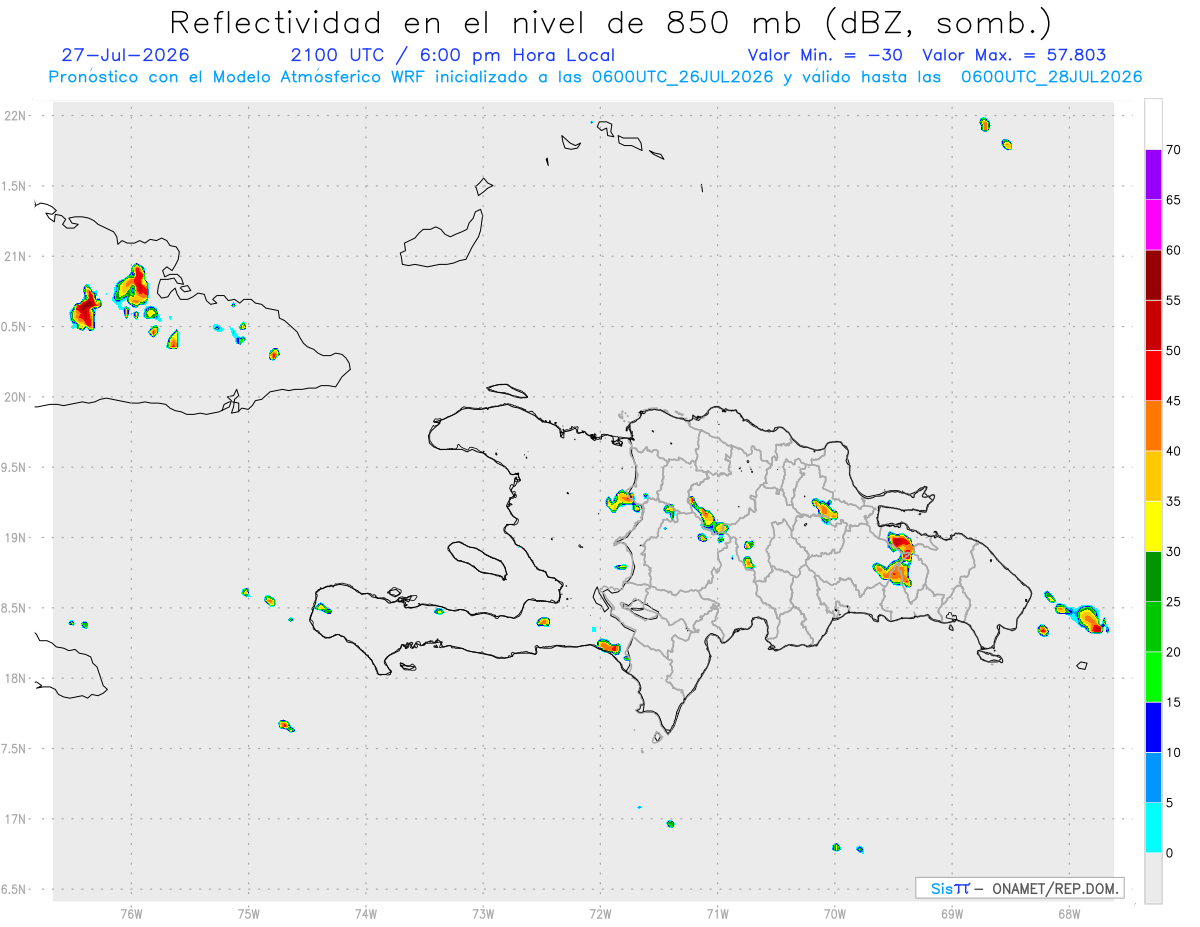Click the "Valor Min. = -30" text
This screenshot has height=927, width=1200.
click(x=825, y=55)
